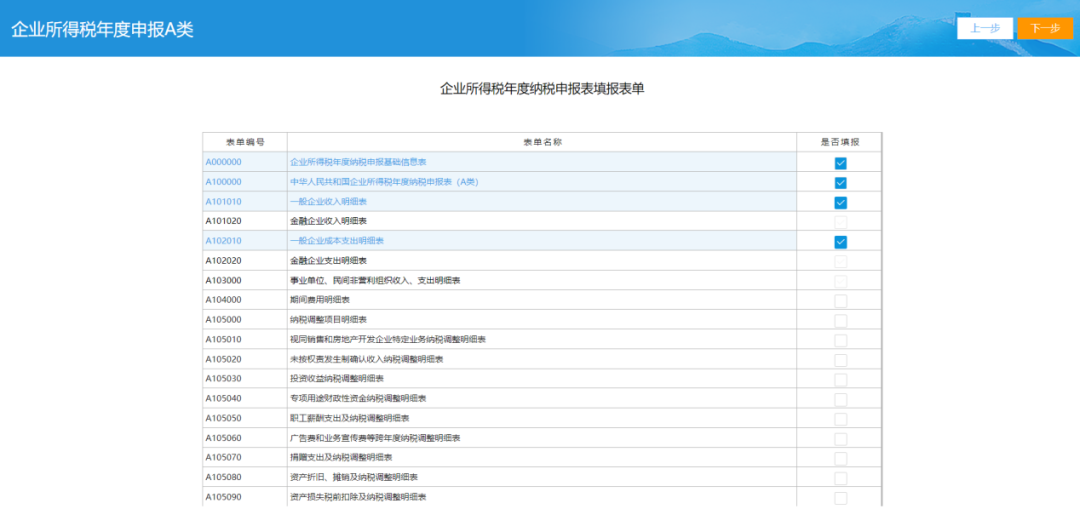This screenshot has width=1080, height=509.
Task: Click the code cell A105030
Action: (223, 379)
